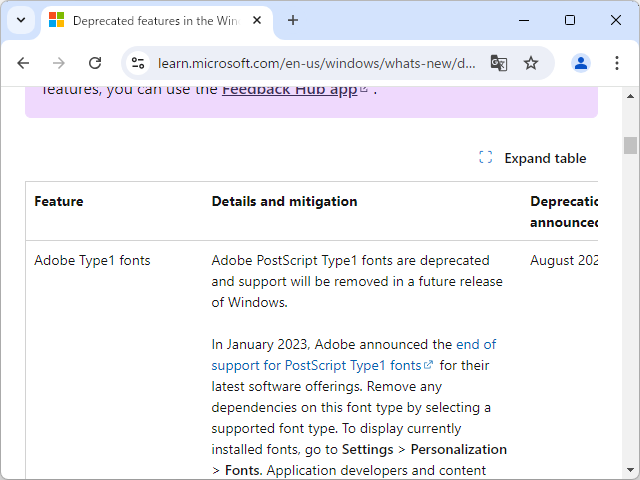Click the vertical scrollbar thumb

pyautogui.click(x=630, y=145)
